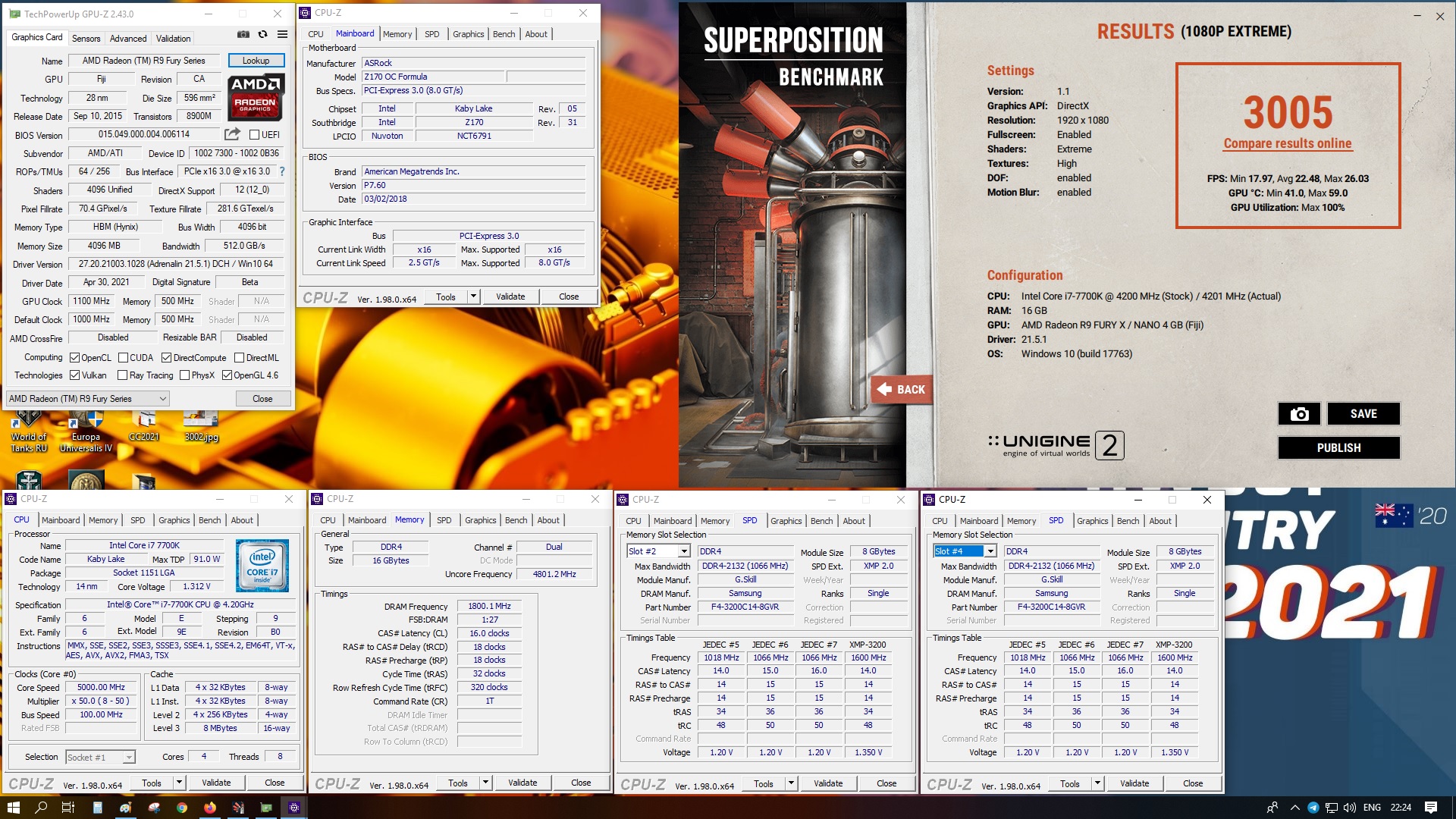
Task: Switch to Sensors tab in GPU-Z
Action: [x=86, y=38]
